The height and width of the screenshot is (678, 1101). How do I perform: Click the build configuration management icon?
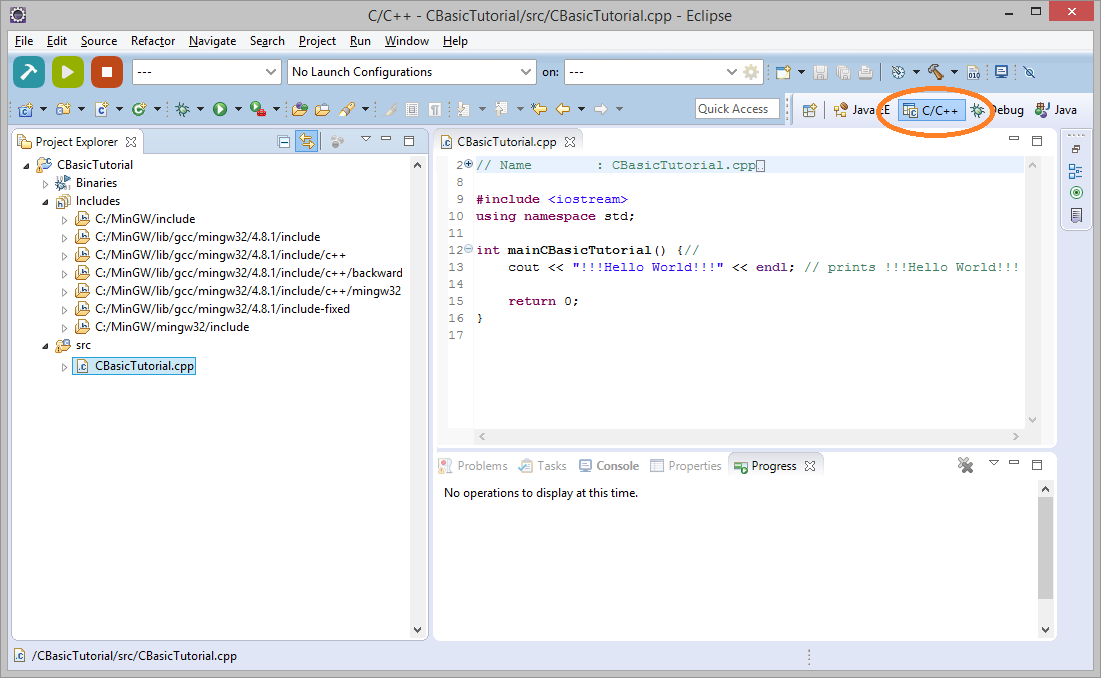tap(898, 72)
